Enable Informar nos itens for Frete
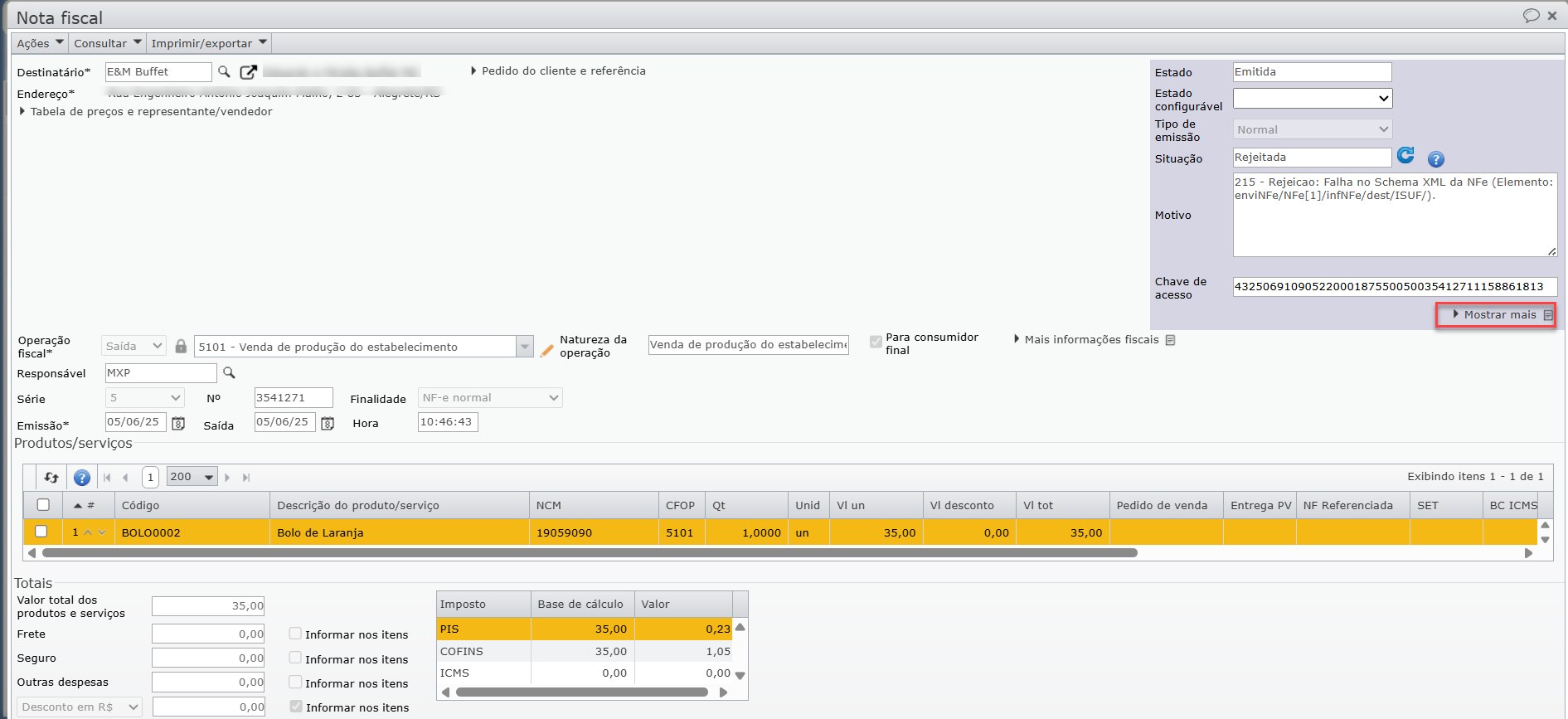This screenshot has height=719, width=1568. (295, 634)
